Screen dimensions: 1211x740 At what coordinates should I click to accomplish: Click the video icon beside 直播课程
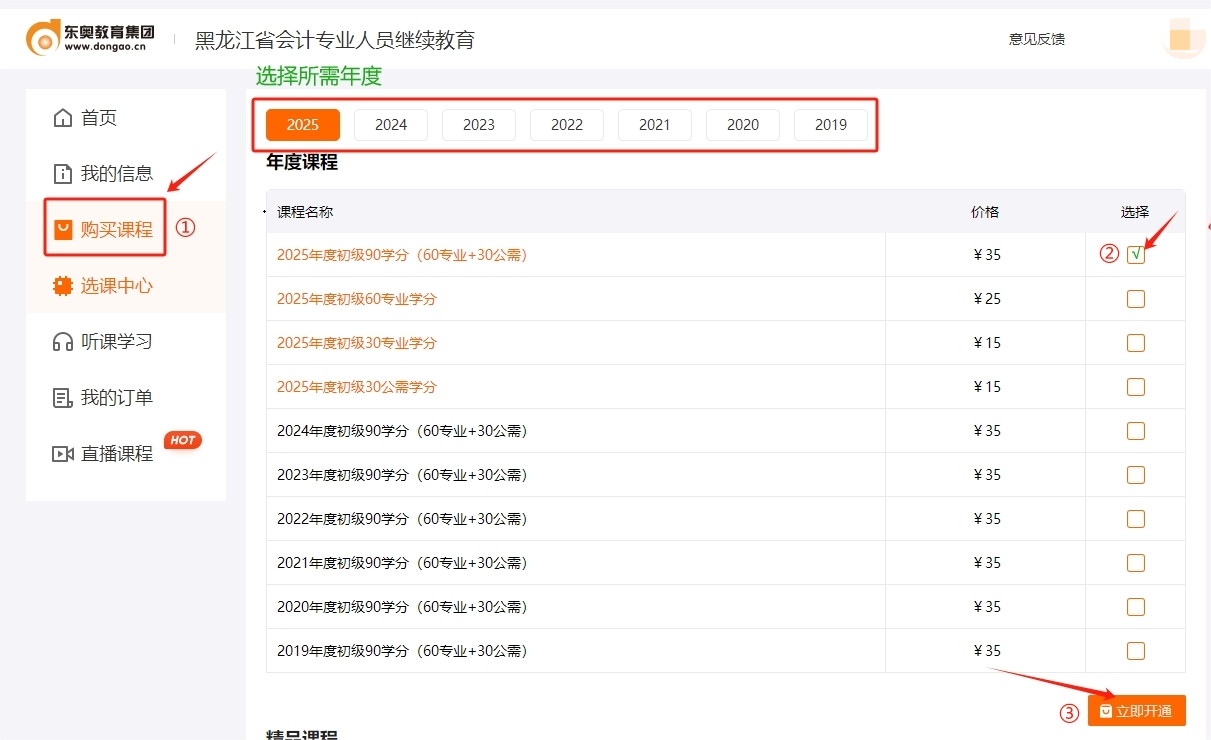click(x=62, y=453)
